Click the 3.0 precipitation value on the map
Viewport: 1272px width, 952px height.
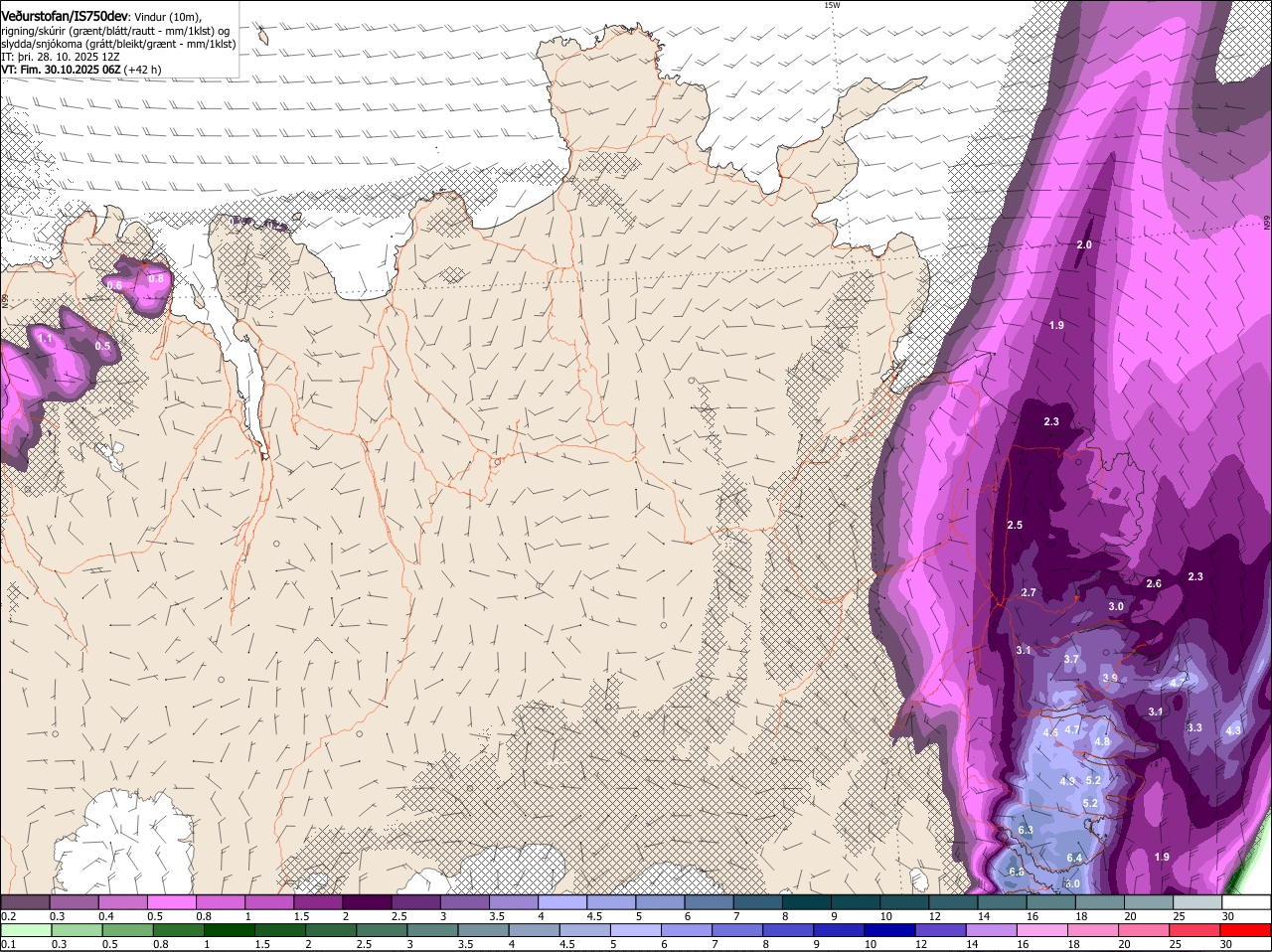coord(1116,606)
